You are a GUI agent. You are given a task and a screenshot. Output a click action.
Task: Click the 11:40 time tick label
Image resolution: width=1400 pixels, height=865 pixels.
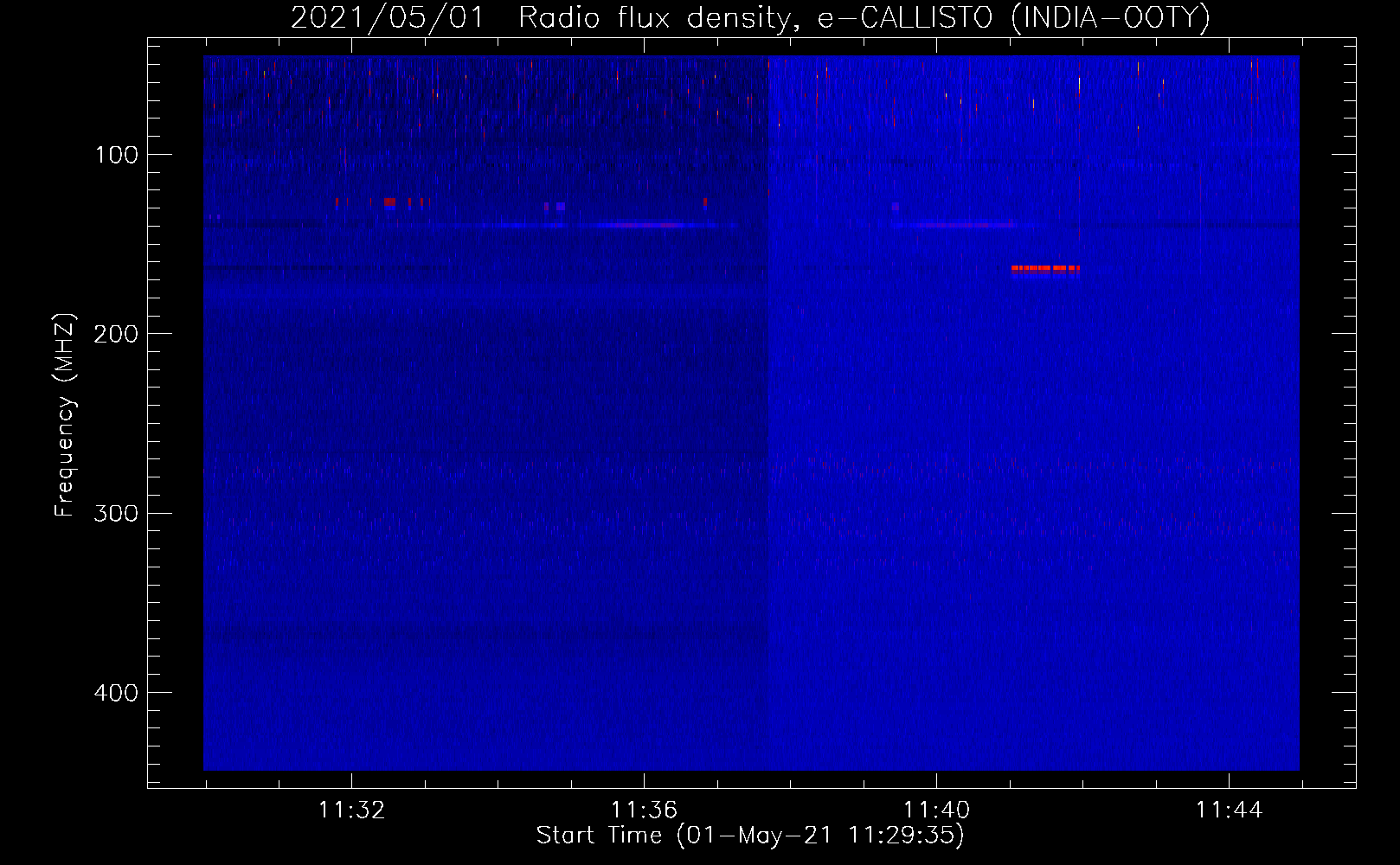[936, 811]
